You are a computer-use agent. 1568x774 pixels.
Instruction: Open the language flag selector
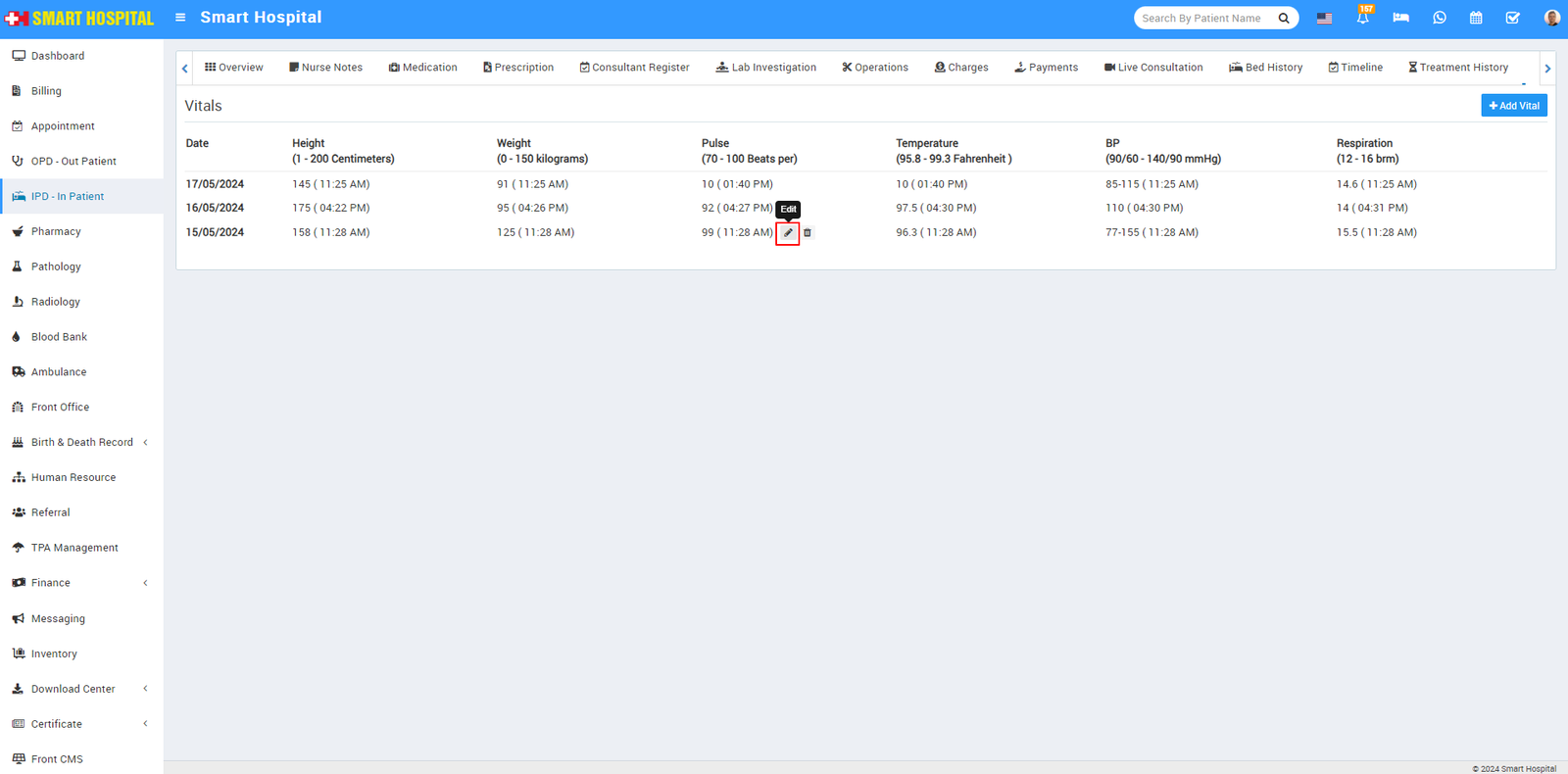[1324, 19]
